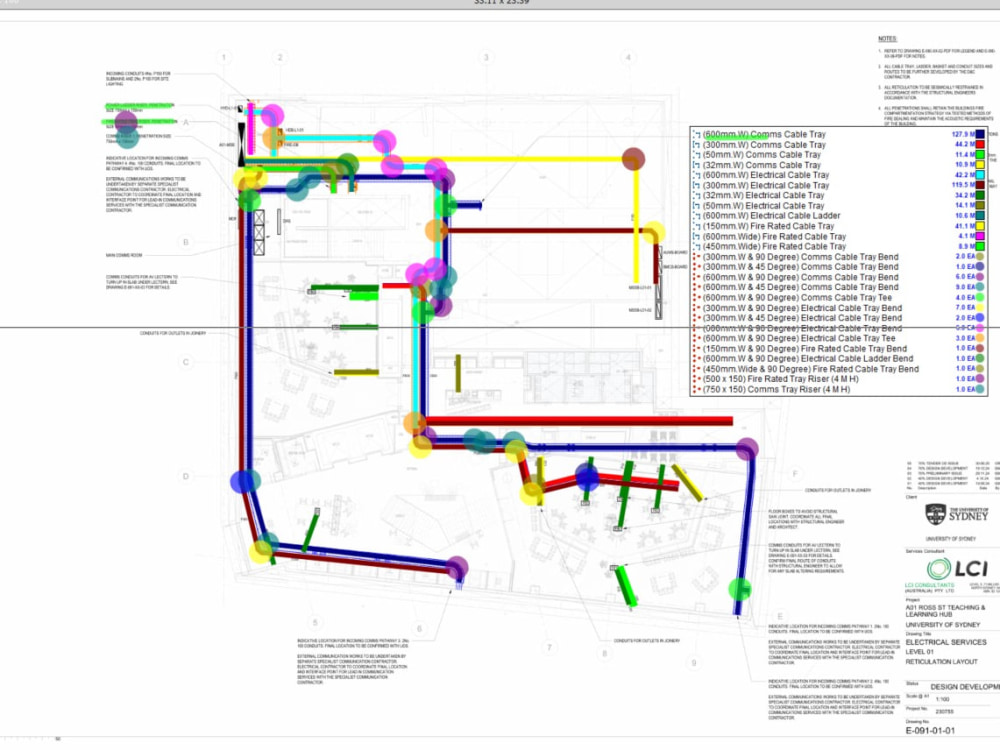
Task: Click the University of Sydney crest logo
Action: click(936, 514)
